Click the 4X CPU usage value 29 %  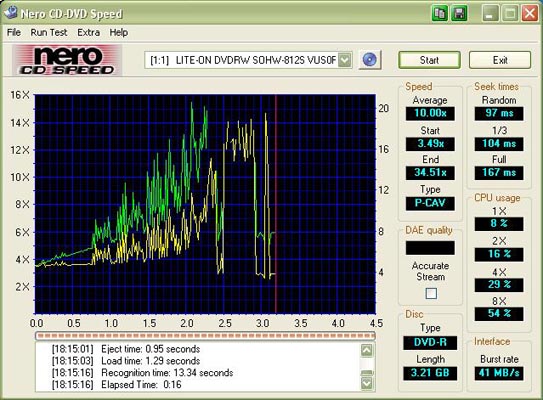click(499, 285)
